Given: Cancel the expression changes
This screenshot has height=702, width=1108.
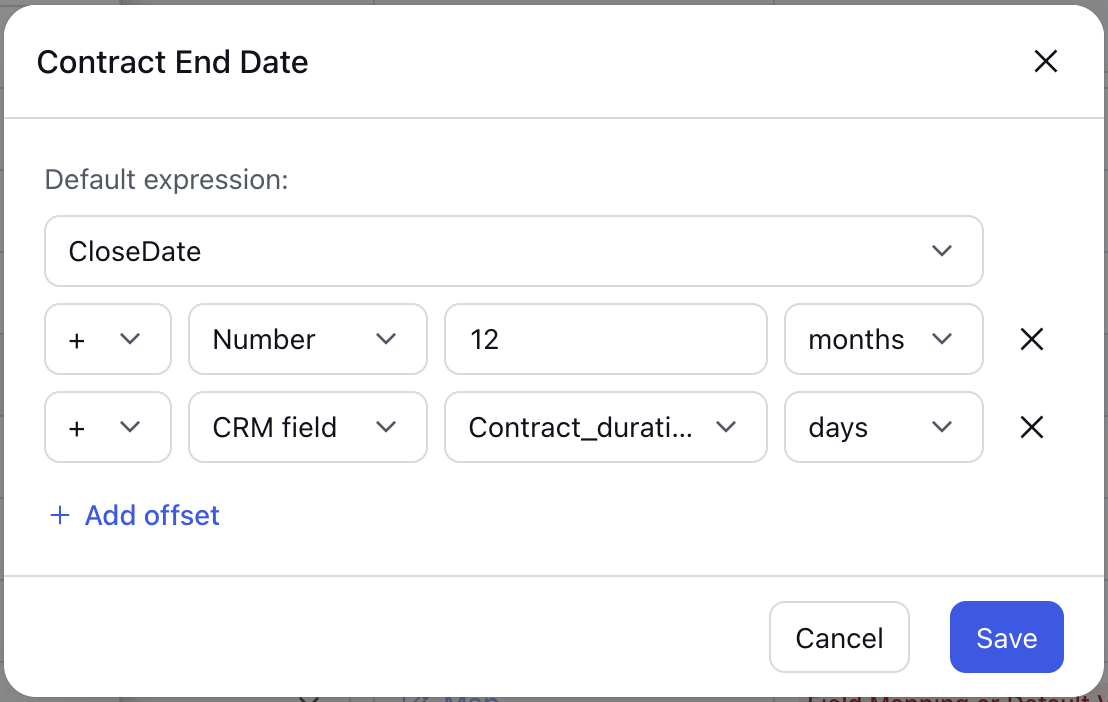Looking at the screenshot, I should (839, 637).
